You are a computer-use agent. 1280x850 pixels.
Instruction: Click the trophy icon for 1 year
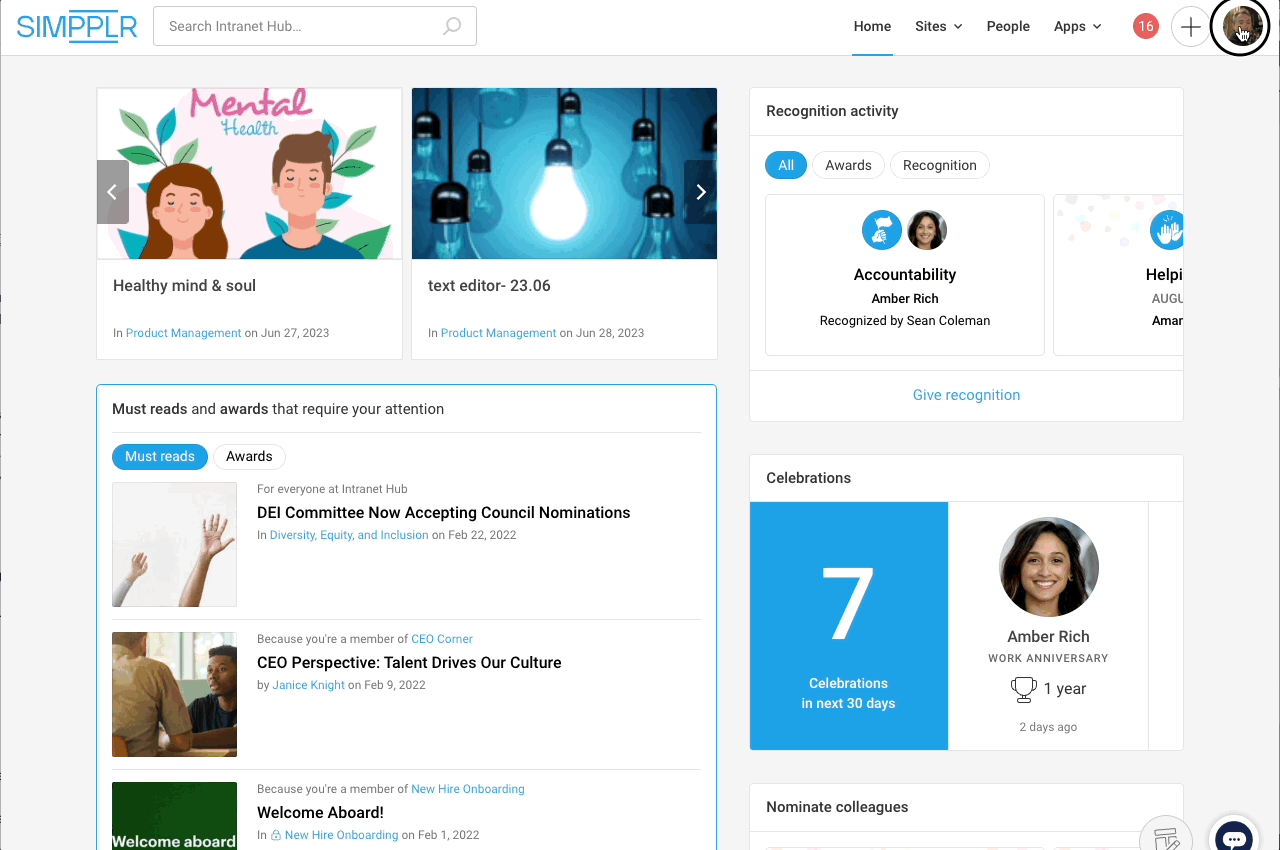coord(1023,689)
